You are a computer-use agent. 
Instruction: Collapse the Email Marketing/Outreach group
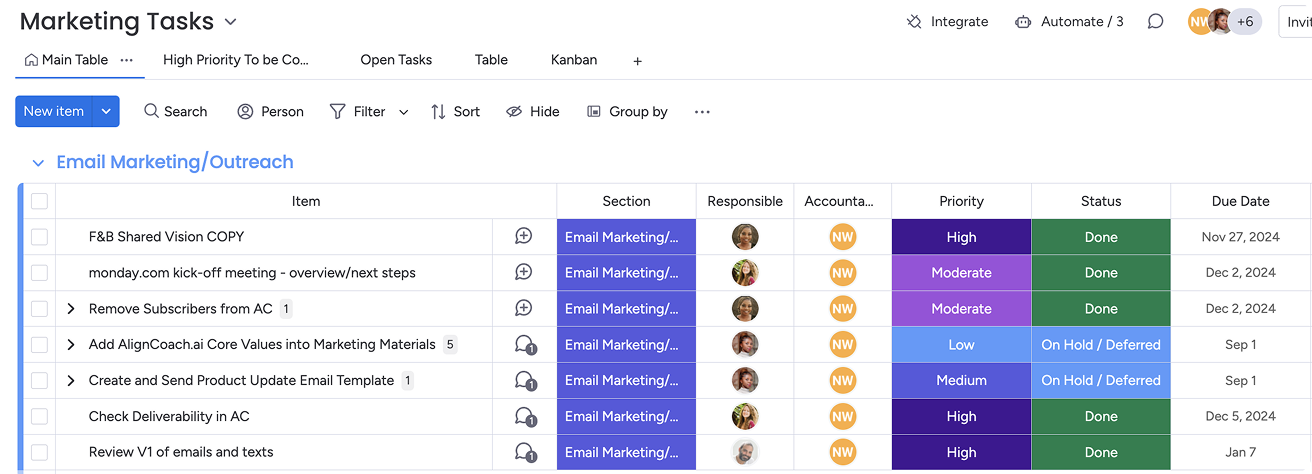coord(38,162)
